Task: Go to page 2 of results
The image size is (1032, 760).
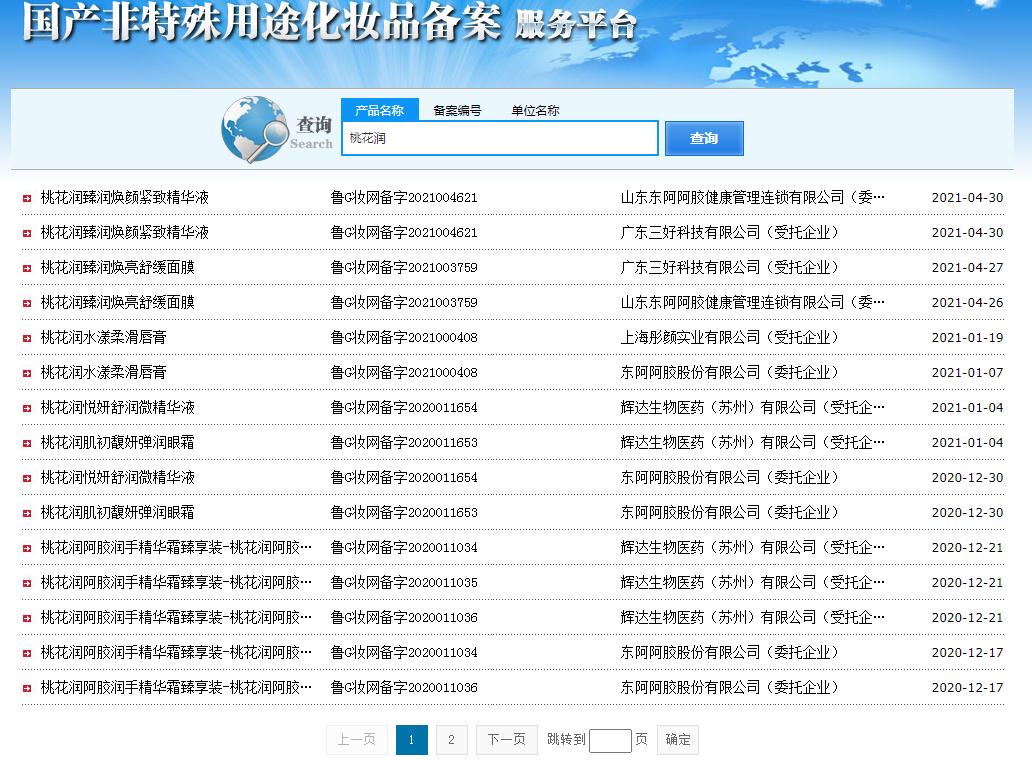Action: coord(452,740)
